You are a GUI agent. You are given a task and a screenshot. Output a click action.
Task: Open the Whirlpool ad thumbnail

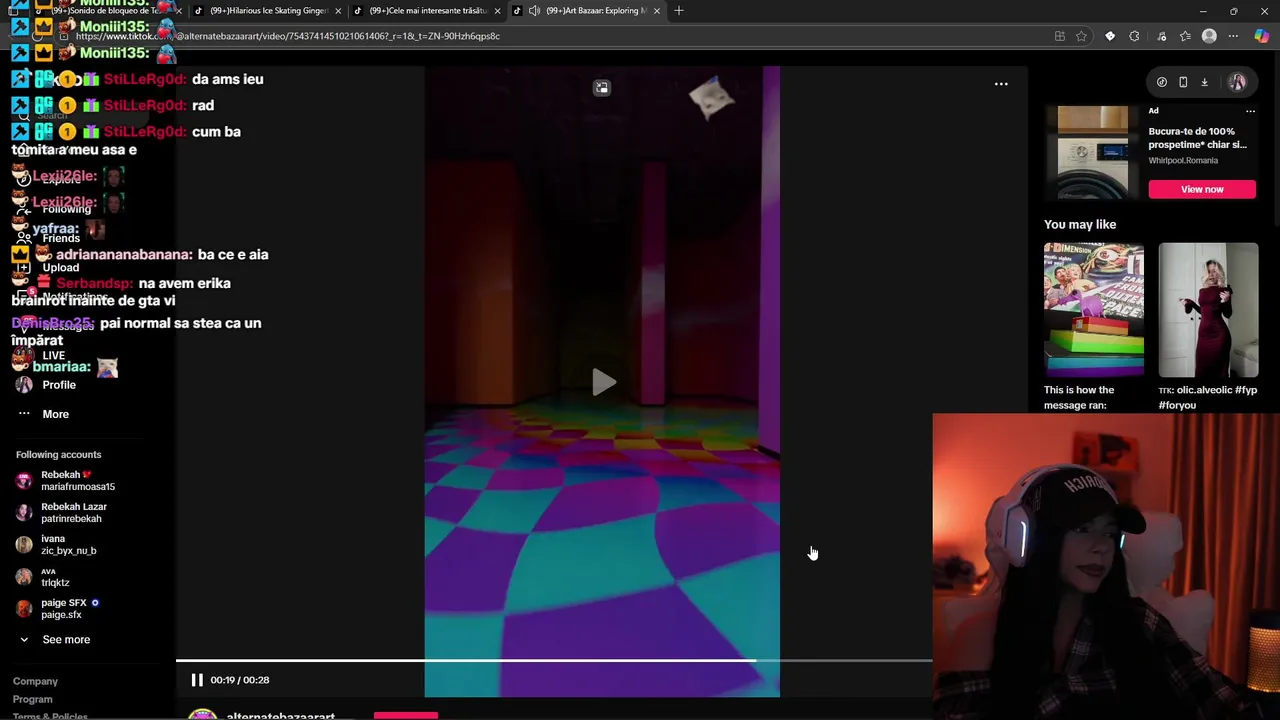click(1092, 151)
